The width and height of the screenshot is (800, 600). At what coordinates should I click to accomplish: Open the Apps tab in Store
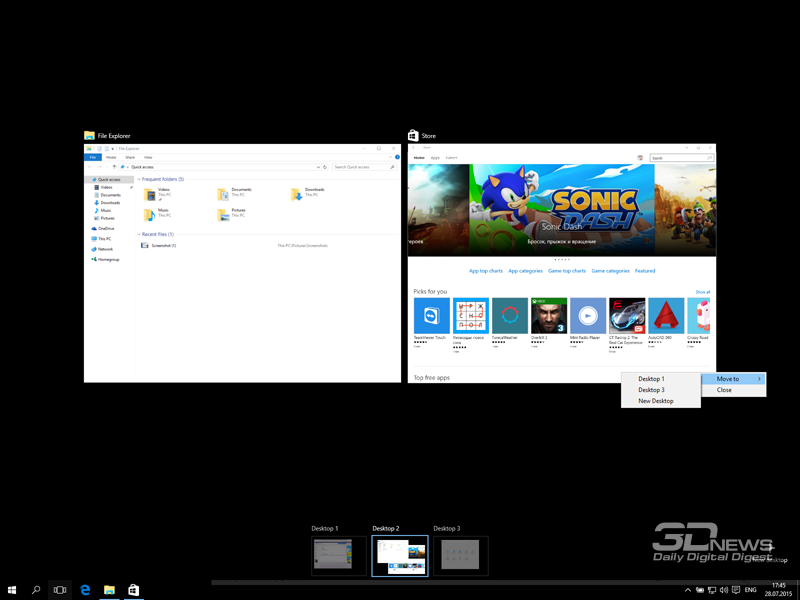coord(435,158)
